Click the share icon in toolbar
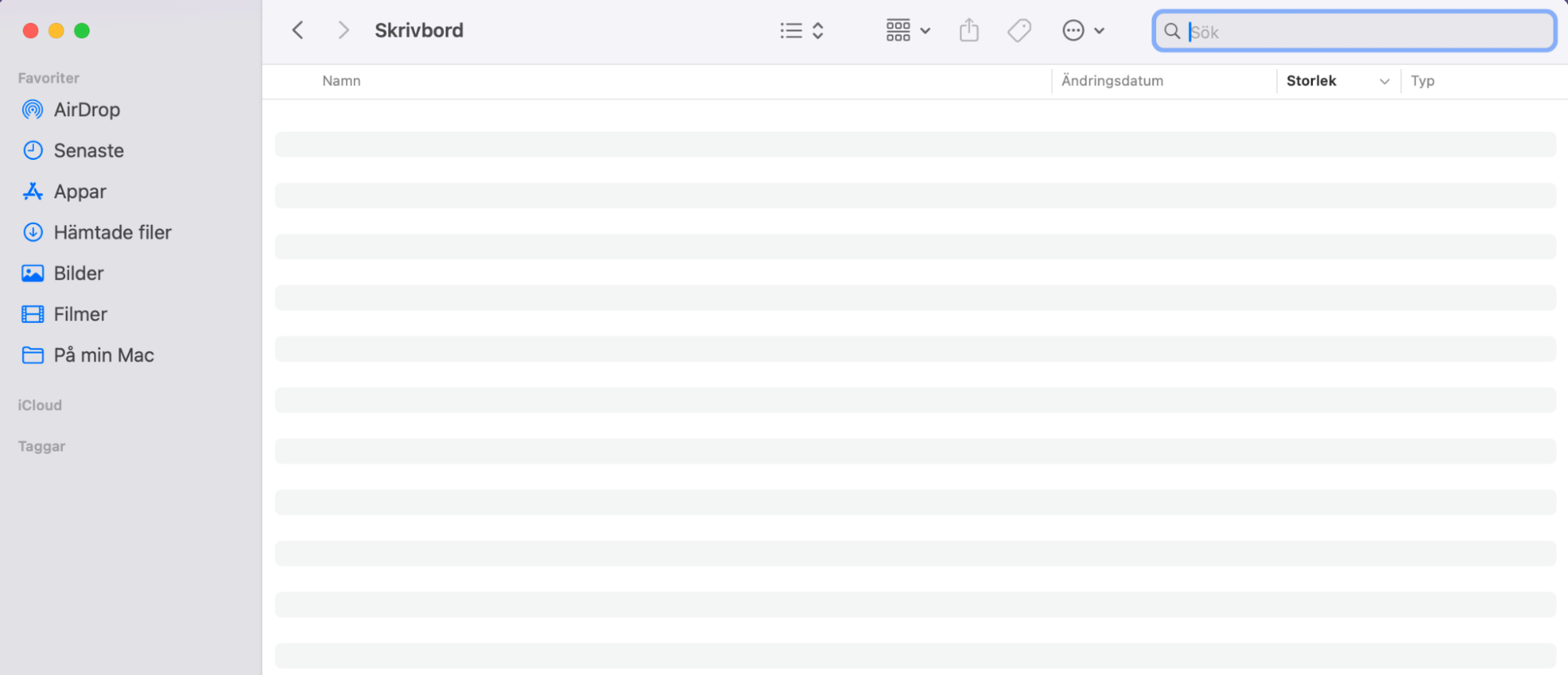 pyautogui.click(x=970, y=31)
